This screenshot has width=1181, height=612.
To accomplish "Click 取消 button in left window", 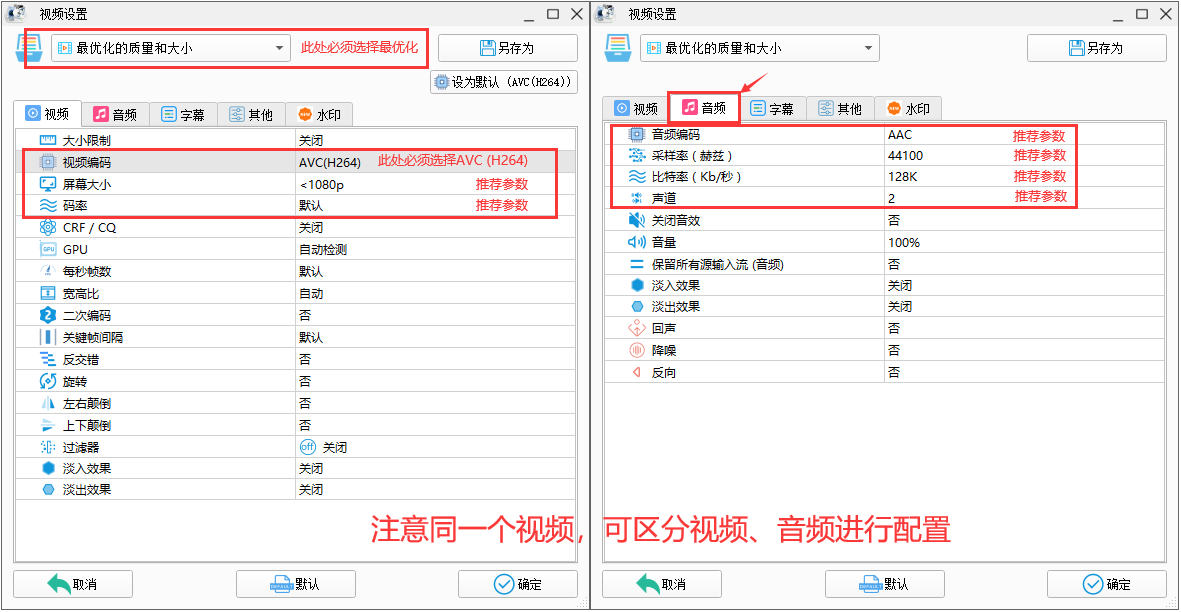I will (x=73, y=584).
